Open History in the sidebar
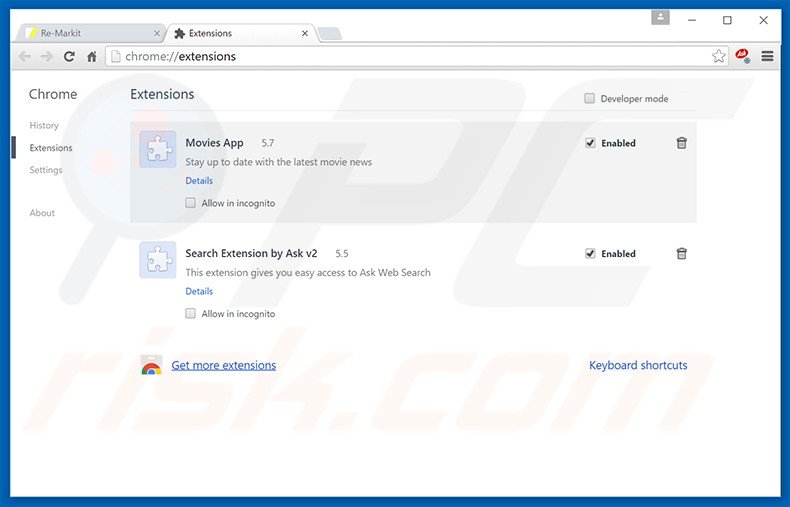The height and width of the screenshot is (507, 790). click(44, 125)
